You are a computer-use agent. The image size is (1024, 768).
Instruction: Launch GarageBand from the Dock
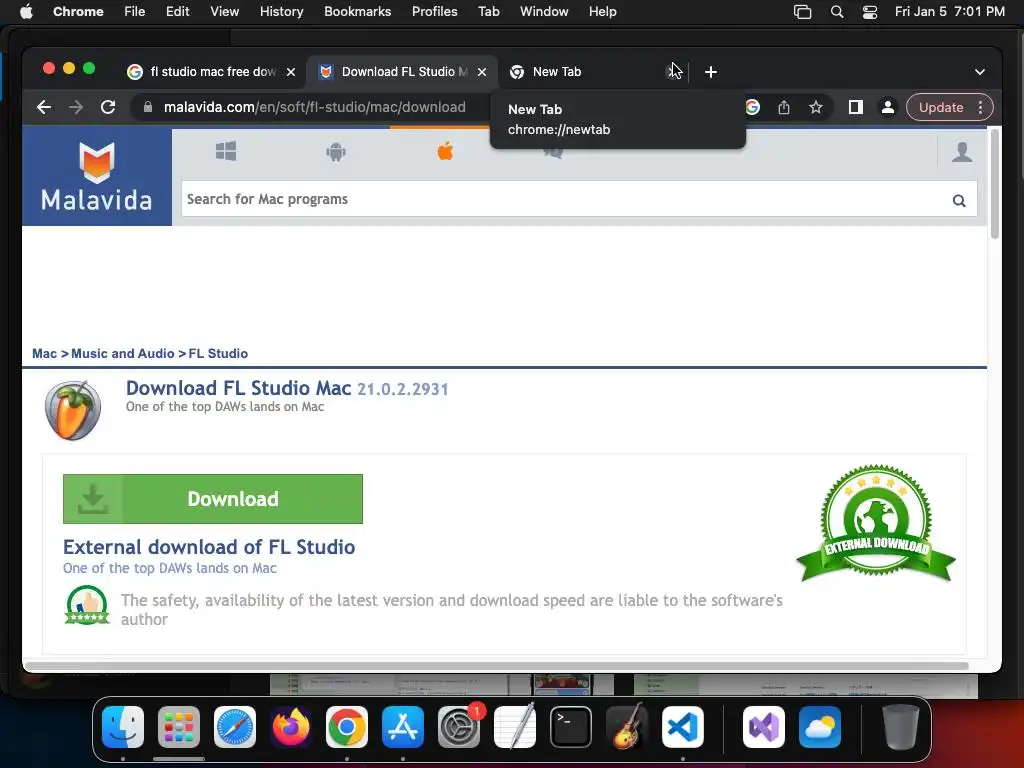coord(627,727)
